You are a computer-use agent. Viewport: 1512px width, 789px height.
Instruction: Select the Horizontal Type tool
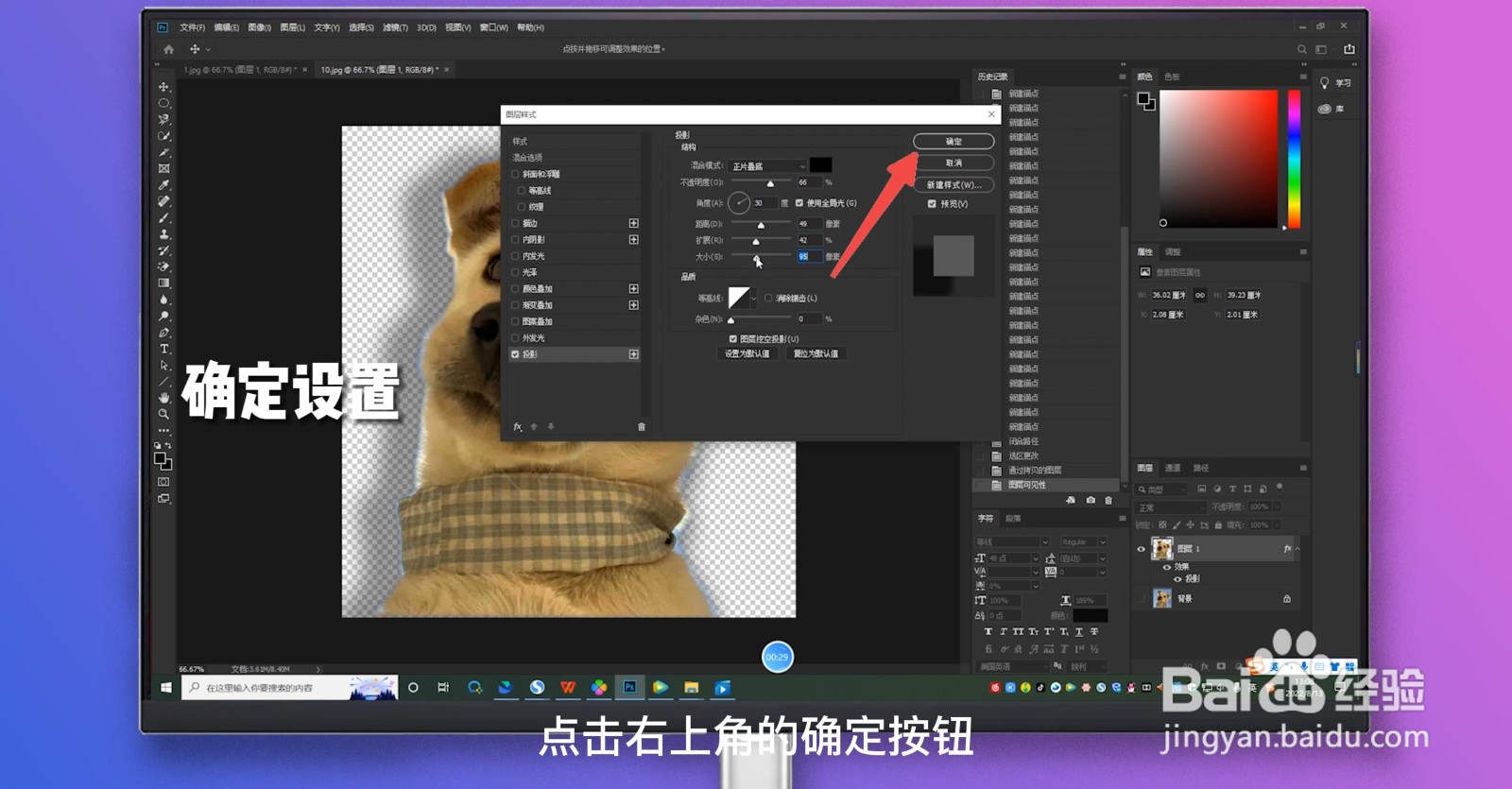(x=163, y=349)
